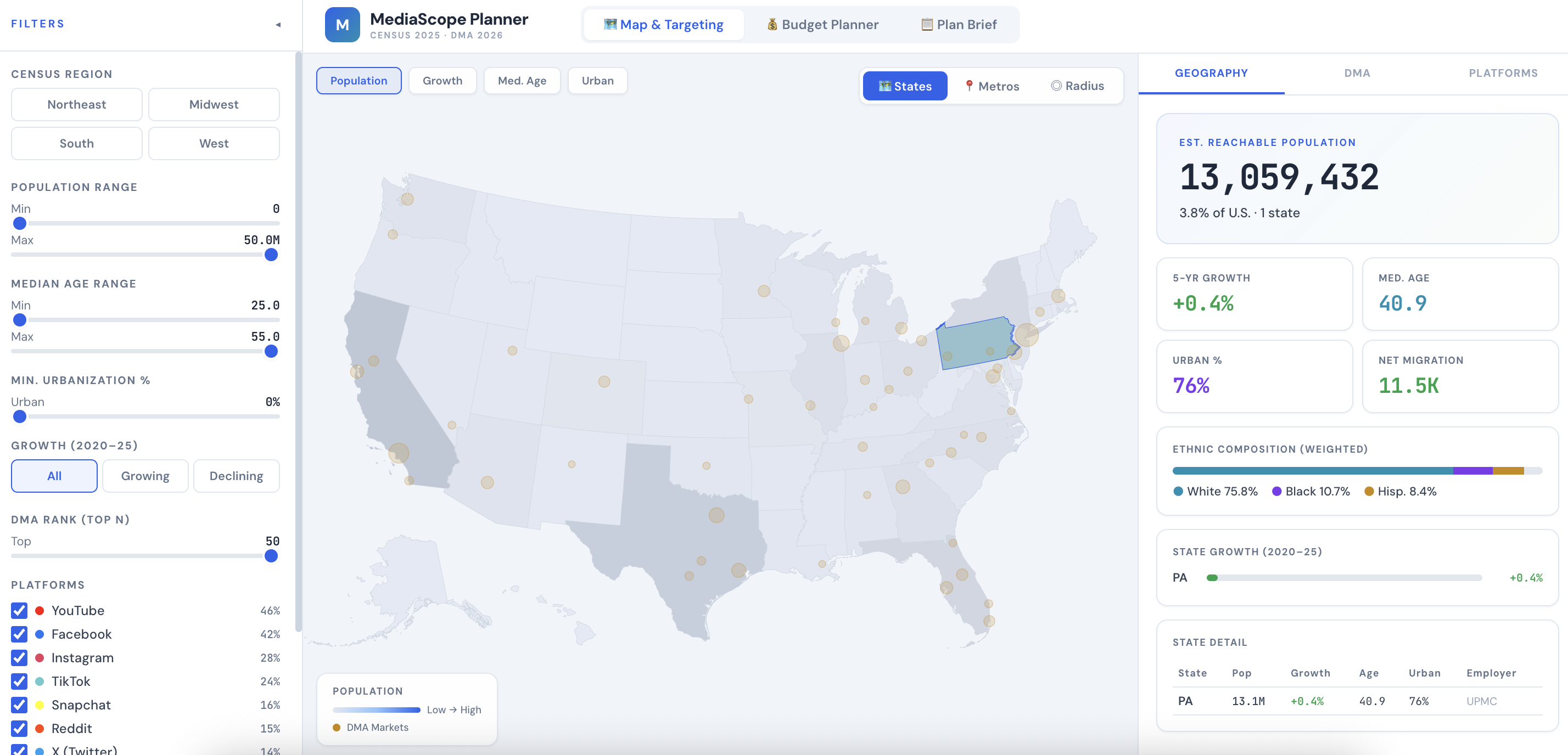Filter by Declining growth

236,476
